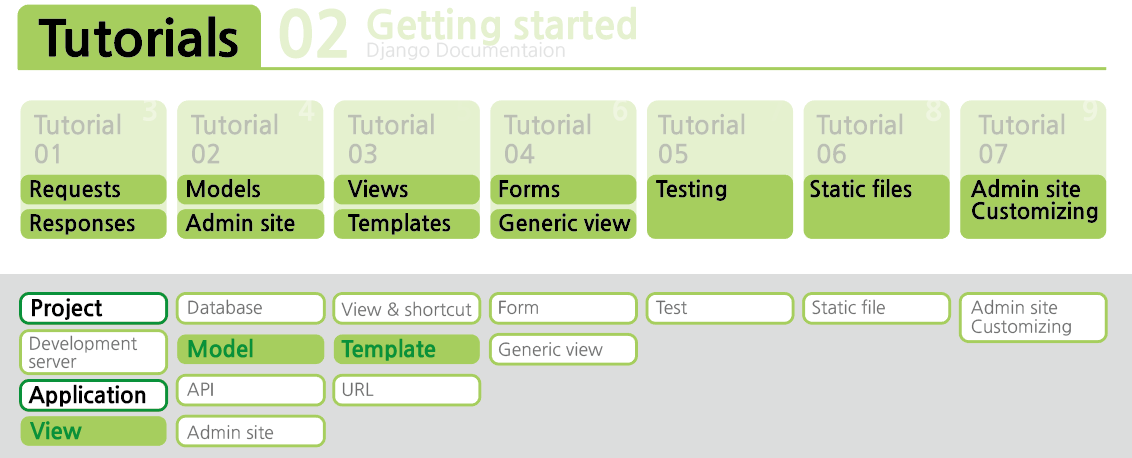Select the green Template box
The image size is (1132, 458).
click(406, 350)
